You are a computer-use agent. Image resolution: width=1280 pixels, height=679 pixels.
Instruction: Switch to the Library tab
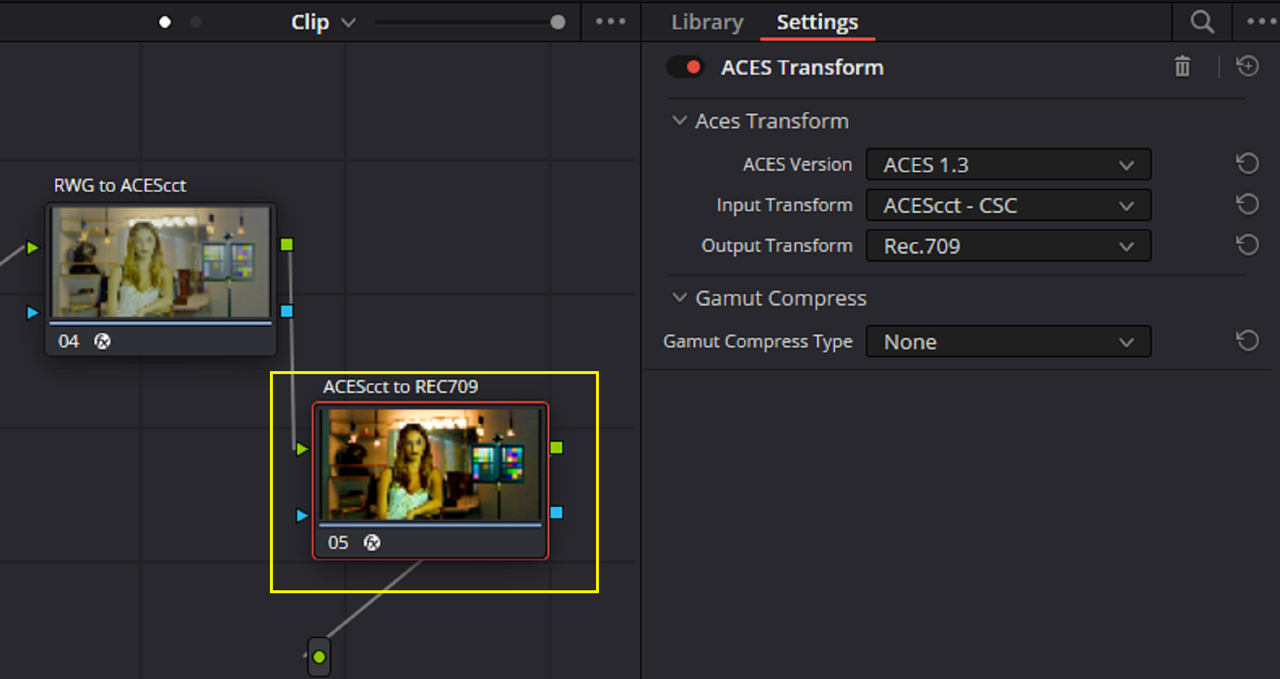click(x=707, y=22)
